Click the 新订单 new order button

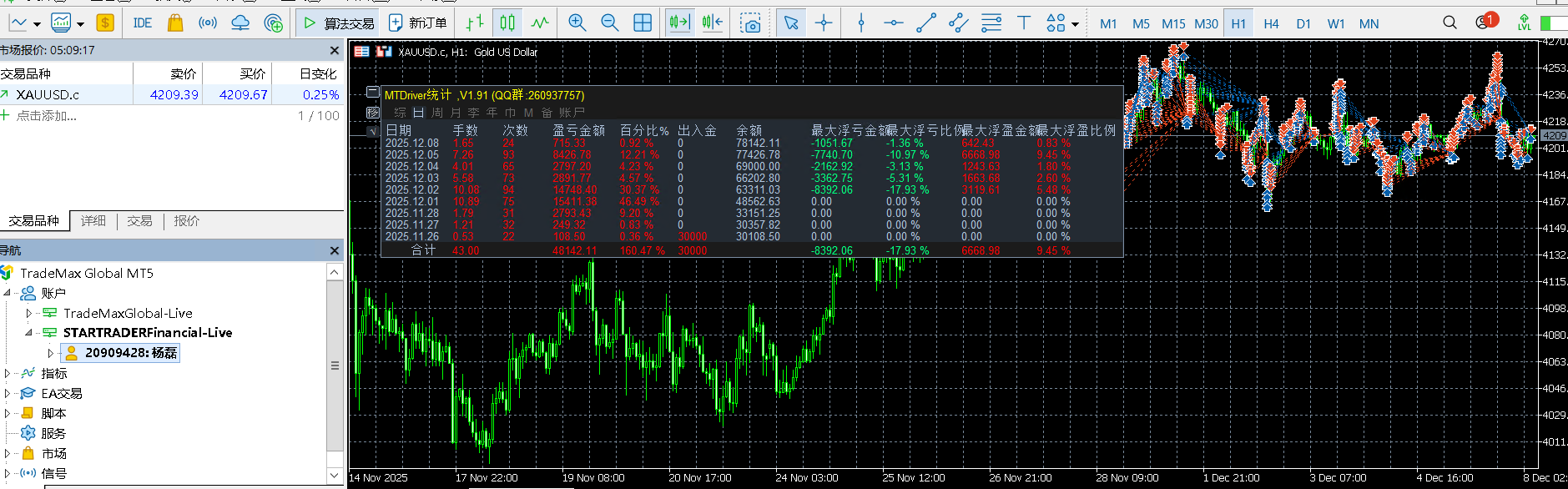418,23
